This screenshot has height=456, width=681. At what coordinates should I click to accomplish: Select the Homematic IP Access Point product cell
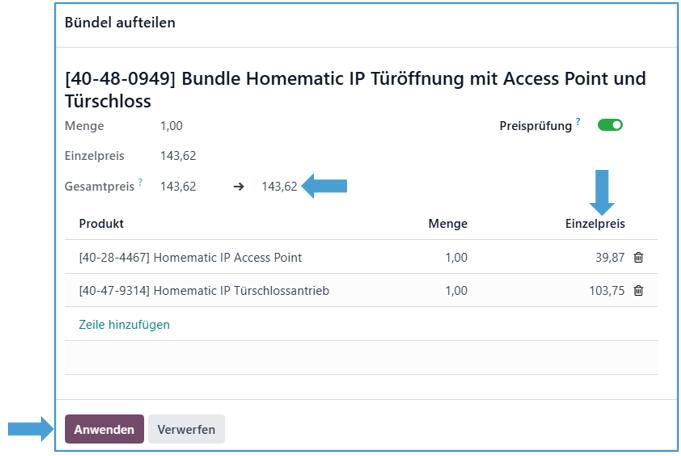pyautogui.click(x=190, y=258)
